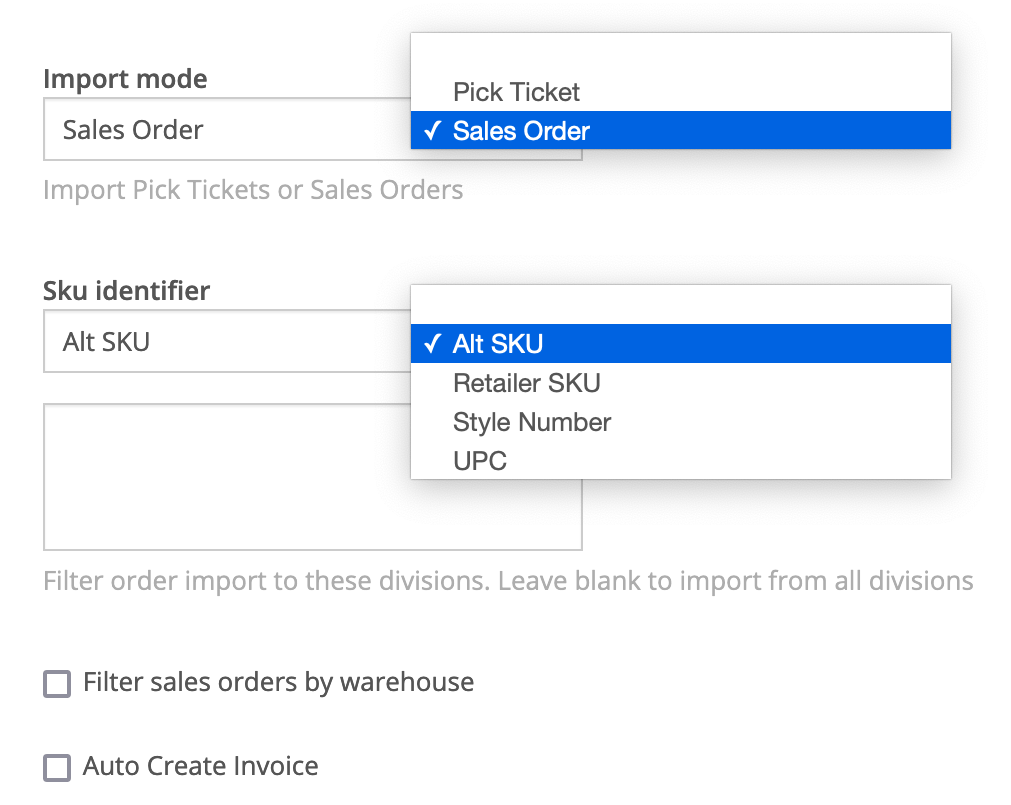Image resolution: width=1011 pixels, height=805 pixels.
Task: Select UPC as Sku identifier
Action: coord(680,460)
